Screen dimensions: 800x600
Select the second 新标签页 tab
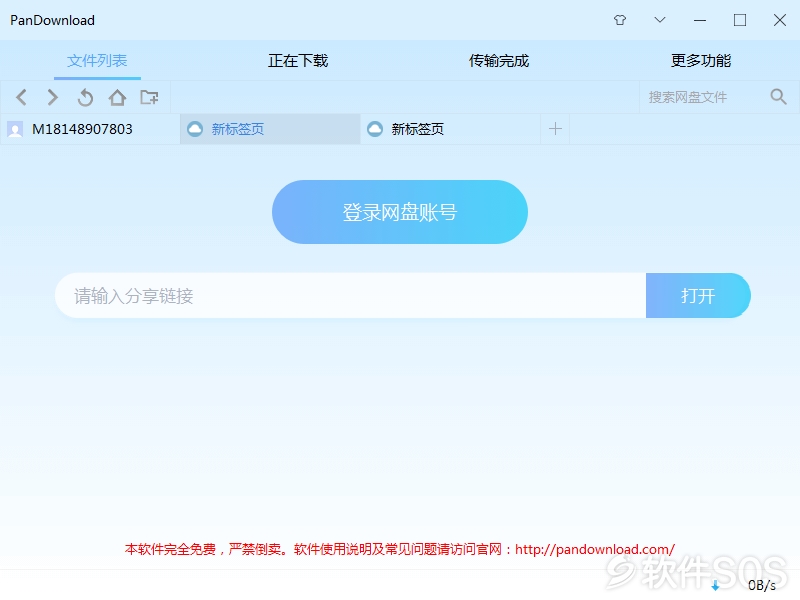[450, 129]
